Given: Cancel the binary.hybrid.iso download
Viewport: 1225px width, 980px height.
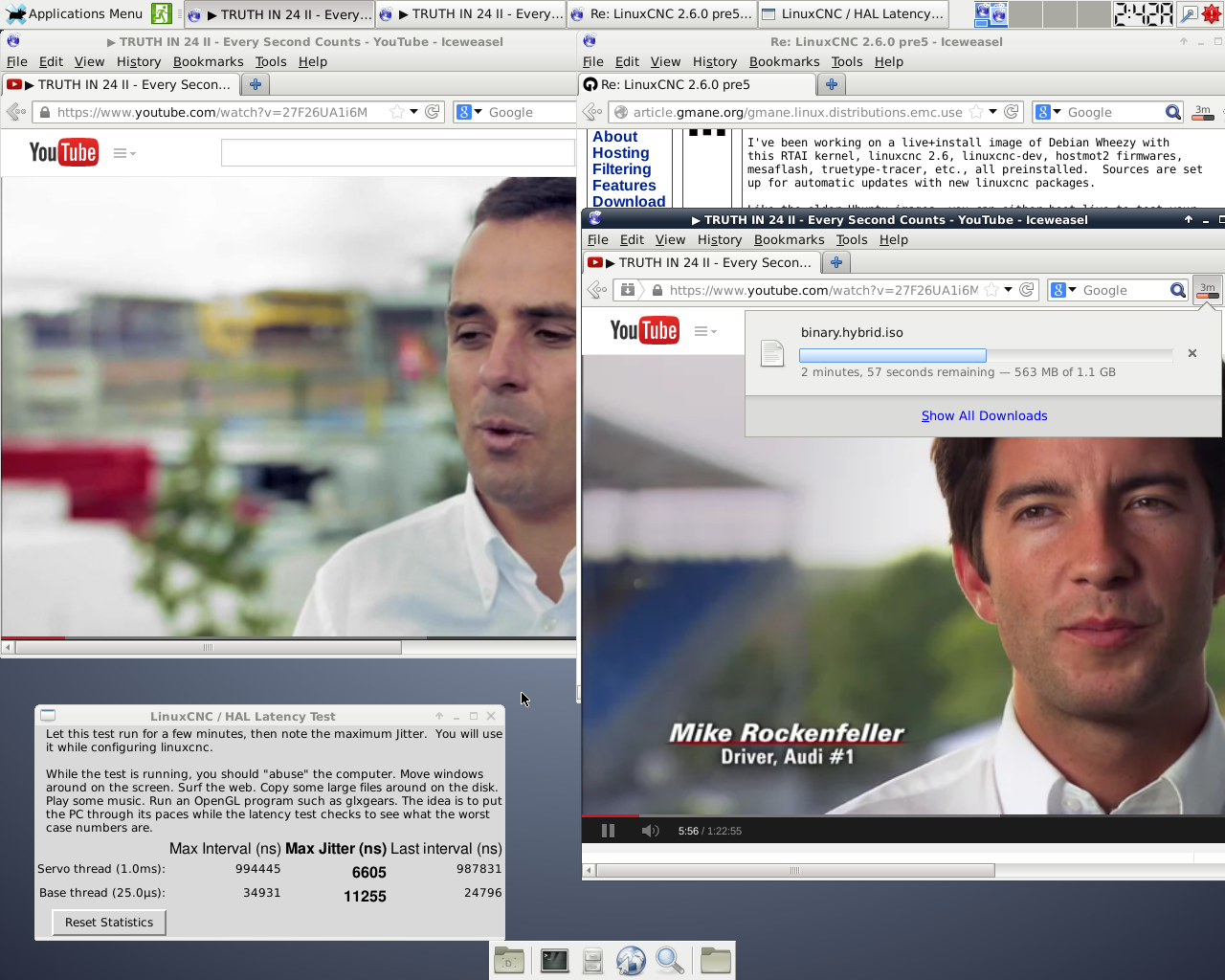Looking at the screenshot, I should pyautogui.click(x=1192, y=353).
